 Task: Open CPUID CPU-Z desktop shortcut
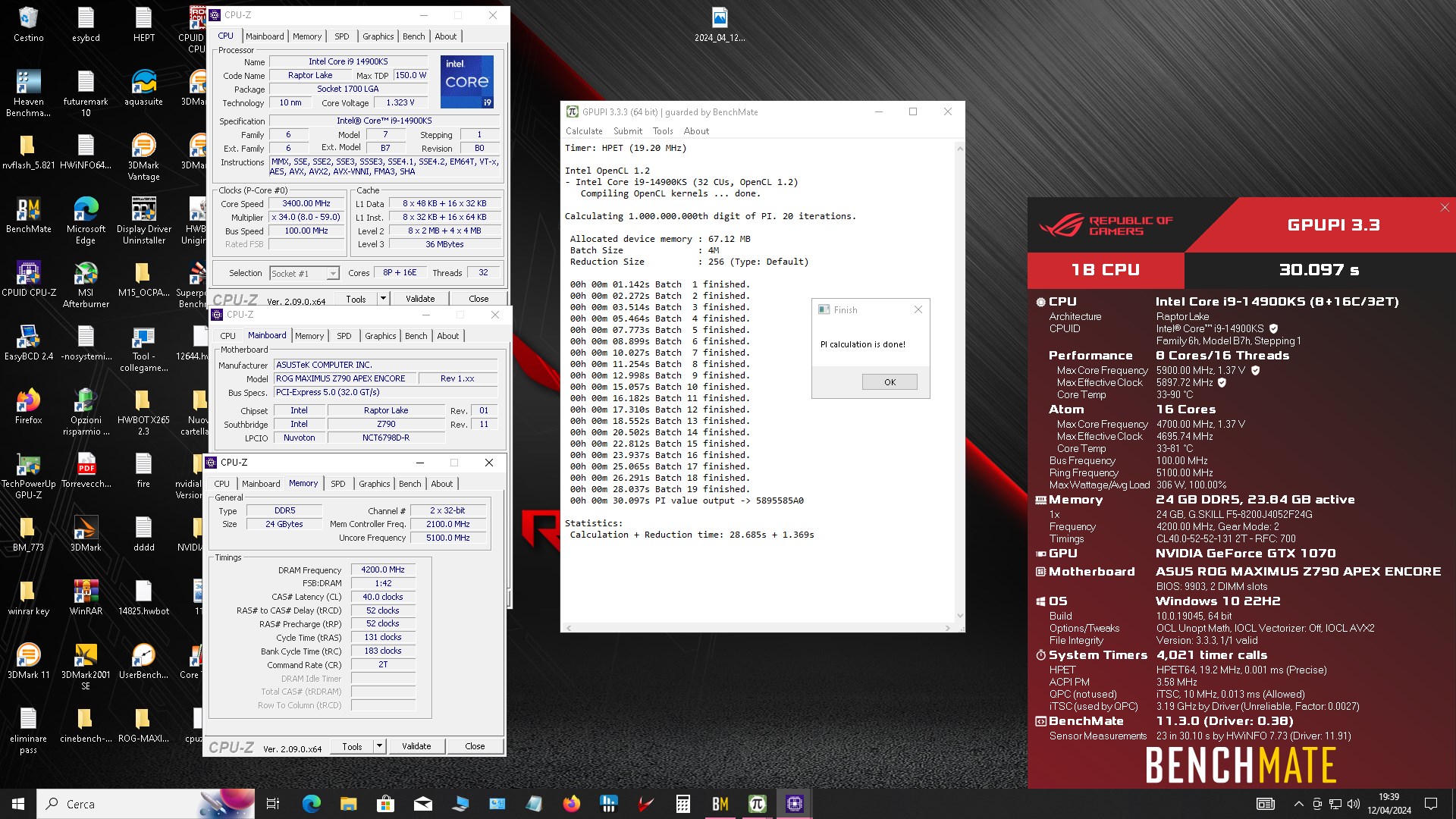tap(28, 279)
